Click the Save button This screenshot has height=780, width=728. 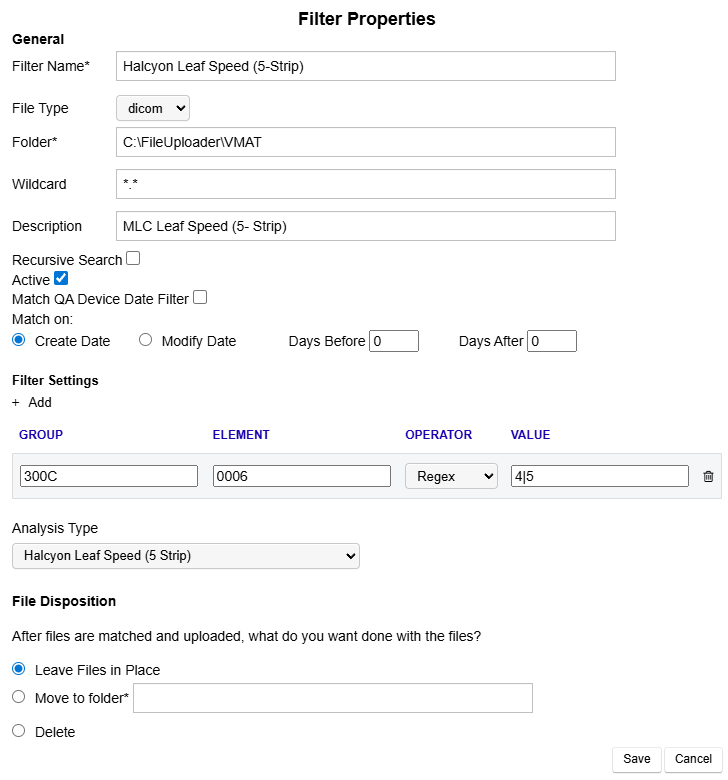pyautogui.click(x=636, y=759)
